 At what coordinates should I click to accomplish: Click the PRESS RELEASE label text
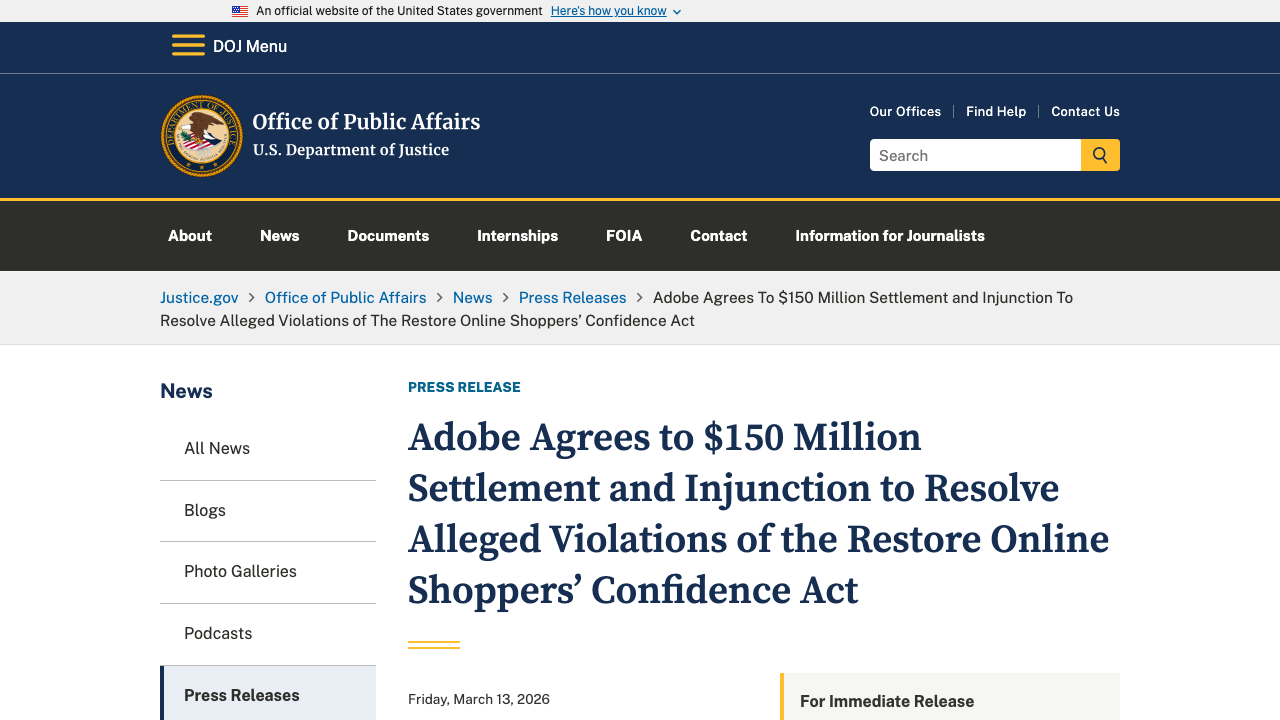click(x=464, y=387)
